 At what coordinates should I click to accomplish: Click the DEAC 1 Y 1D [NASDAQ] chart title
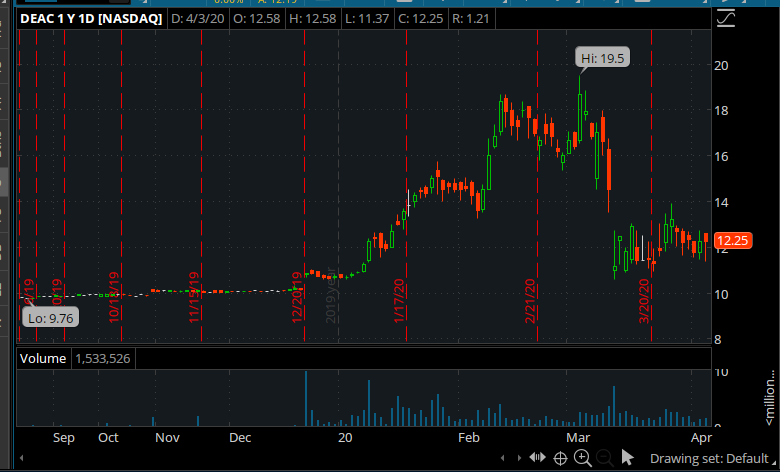click(x=91, y=19)
